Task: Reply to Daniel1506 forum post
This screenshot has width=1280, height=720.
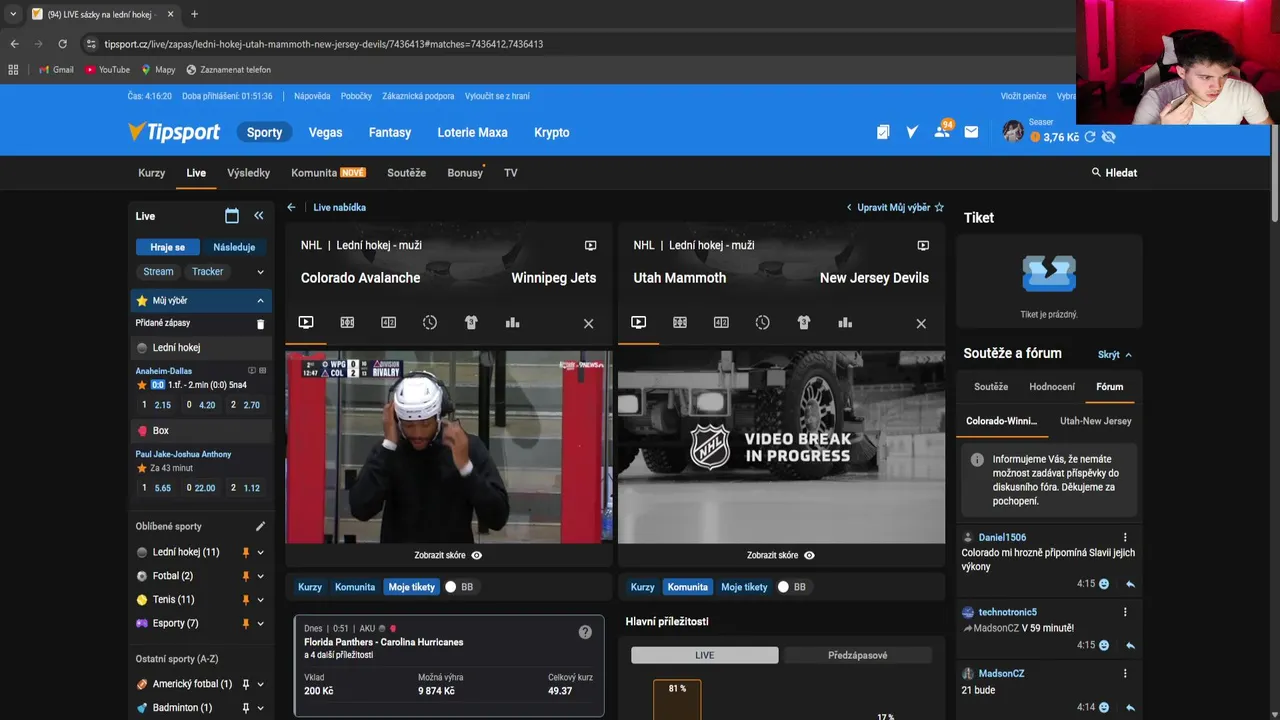Action: pos(1130,584)
